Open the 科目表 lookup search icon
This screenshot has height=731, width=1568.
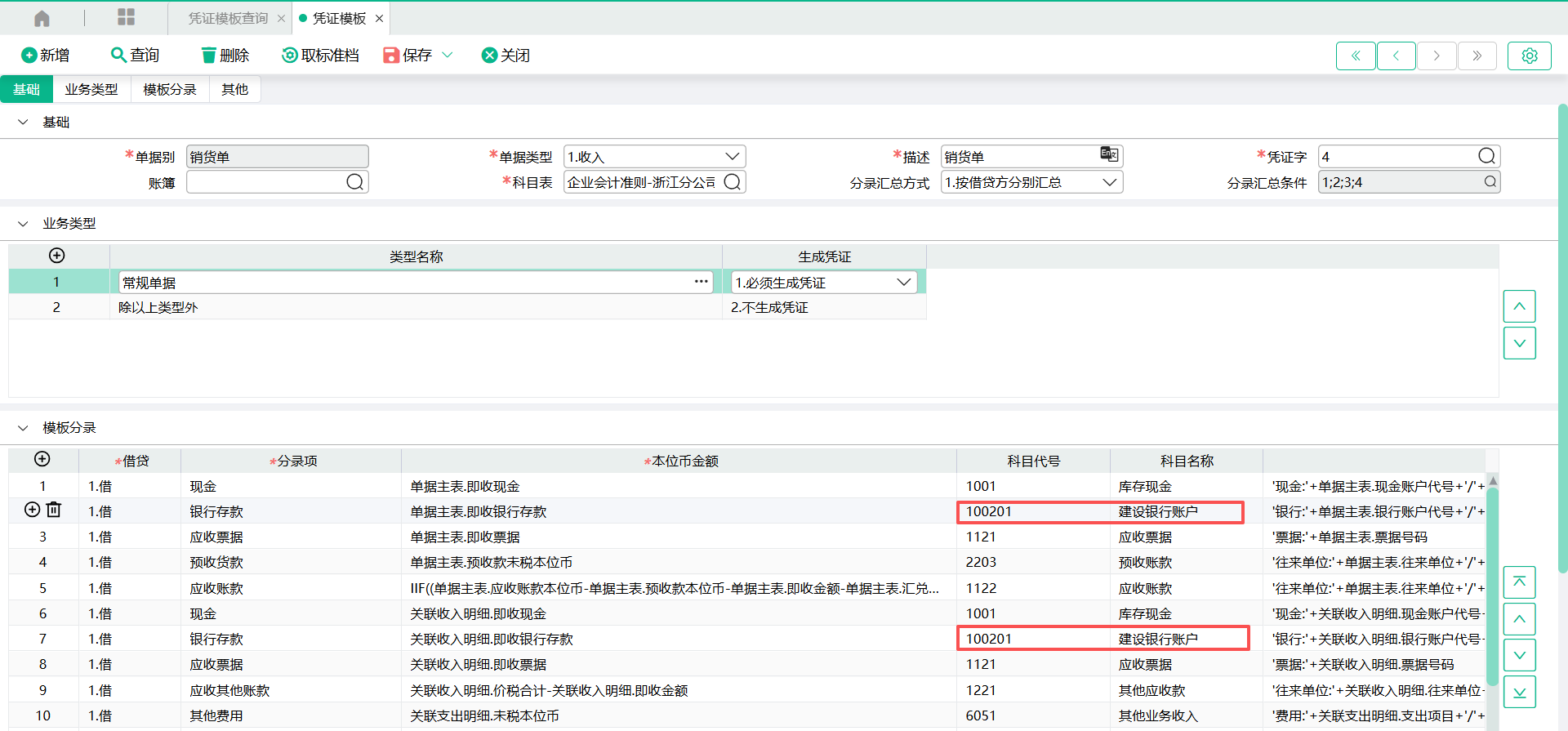click(733, 181)
